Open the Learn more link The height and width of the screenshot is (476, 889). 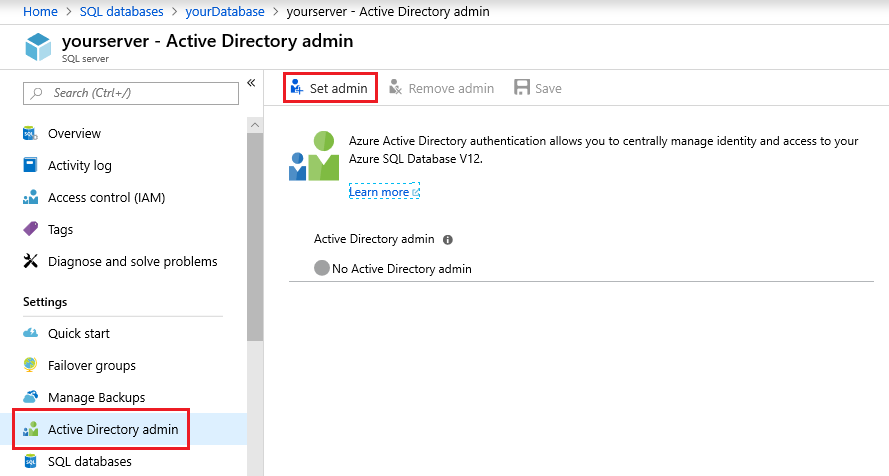point(384,192)
